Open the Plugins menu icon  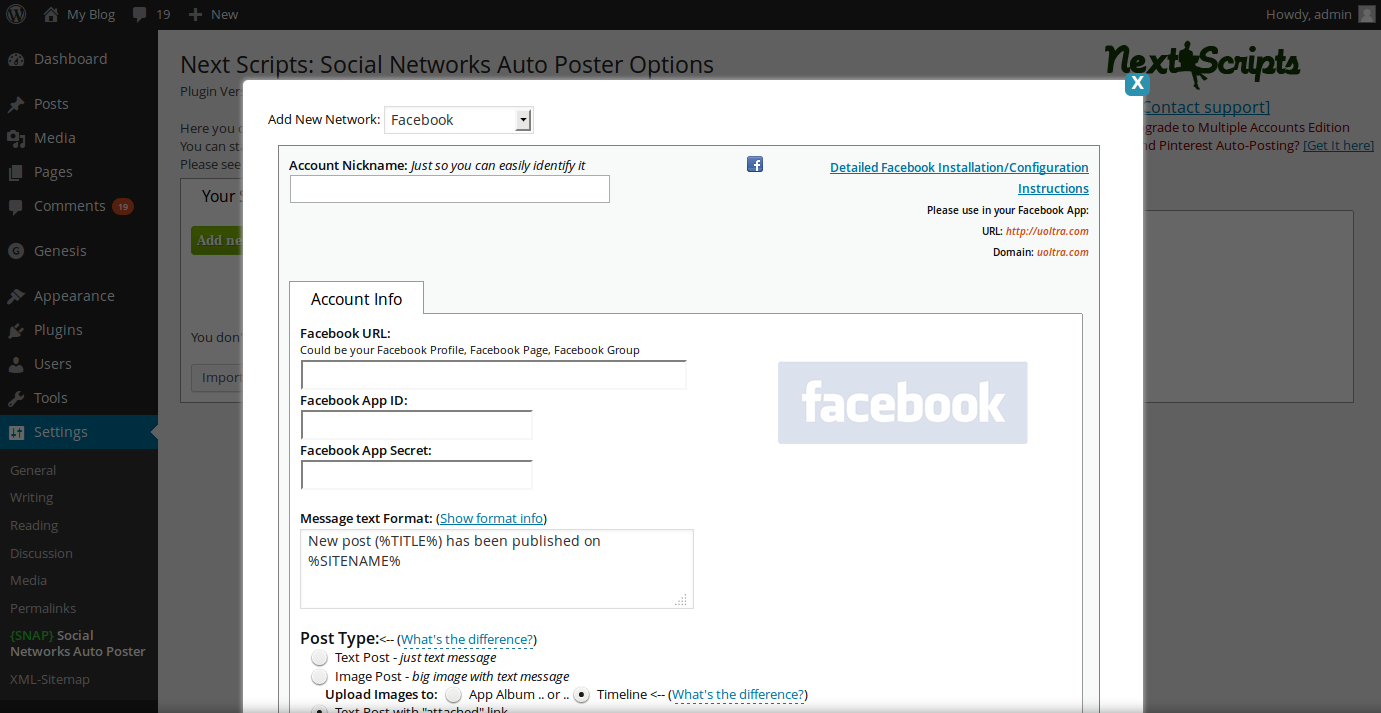pos(16,330)
